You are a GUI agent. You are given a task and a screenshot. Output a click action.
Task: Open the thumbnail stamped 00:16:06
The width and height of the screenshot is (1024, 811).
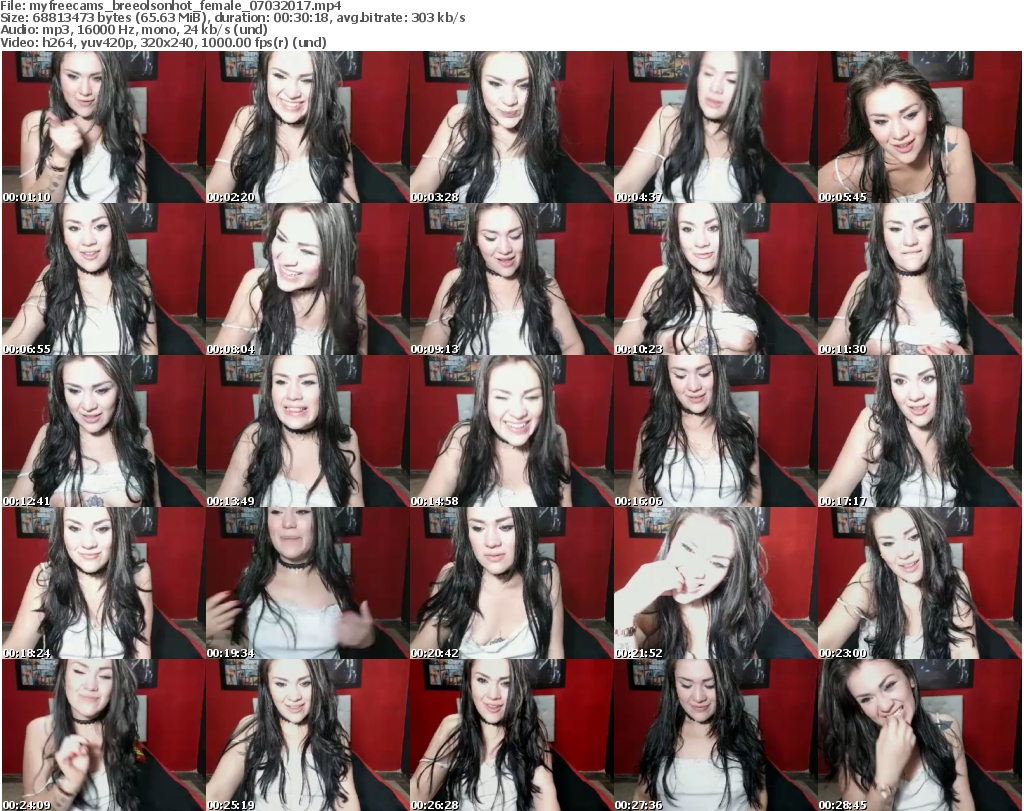tap(715, 431)
